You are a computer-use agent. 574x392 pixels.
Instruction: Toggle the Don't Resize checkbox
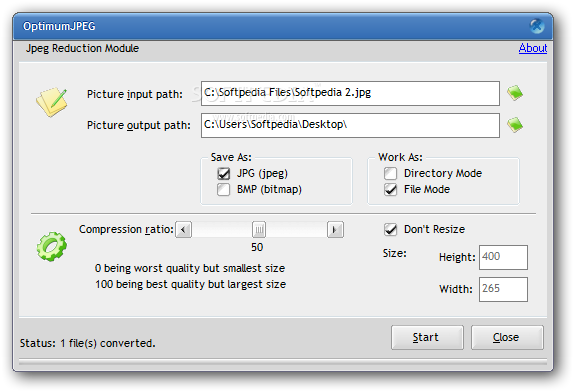[x=391, y=229]
